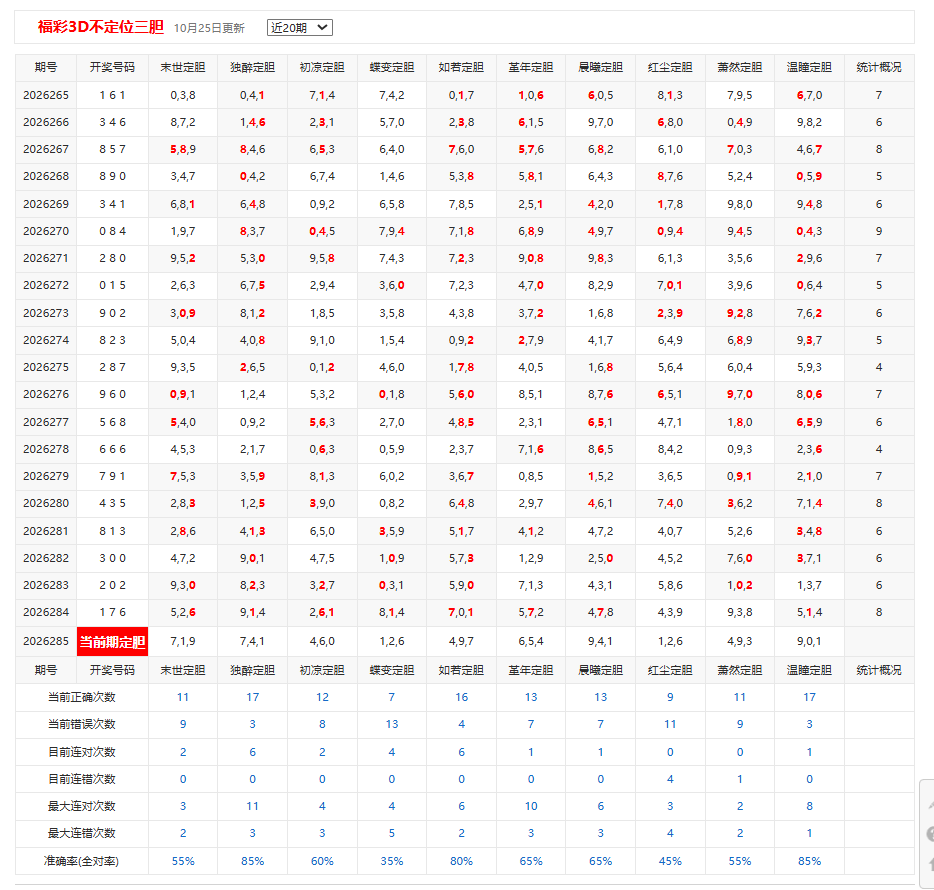Click the 开奖号码 header in the top row

pos(113,67)
